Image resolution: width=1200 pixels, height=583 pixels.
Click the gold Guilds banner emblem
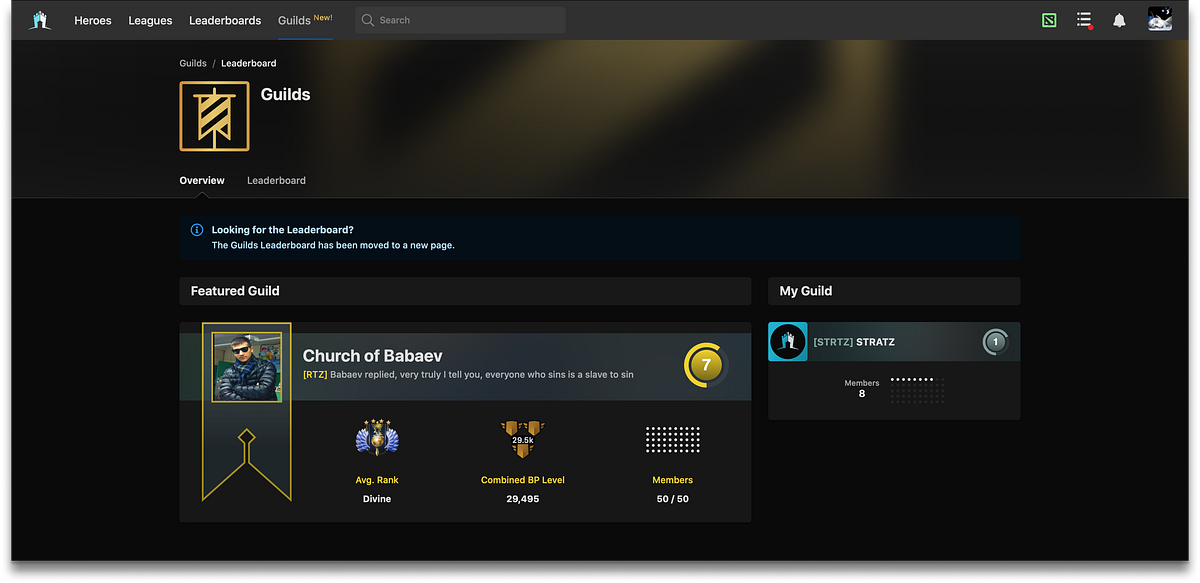click(214, 116)
